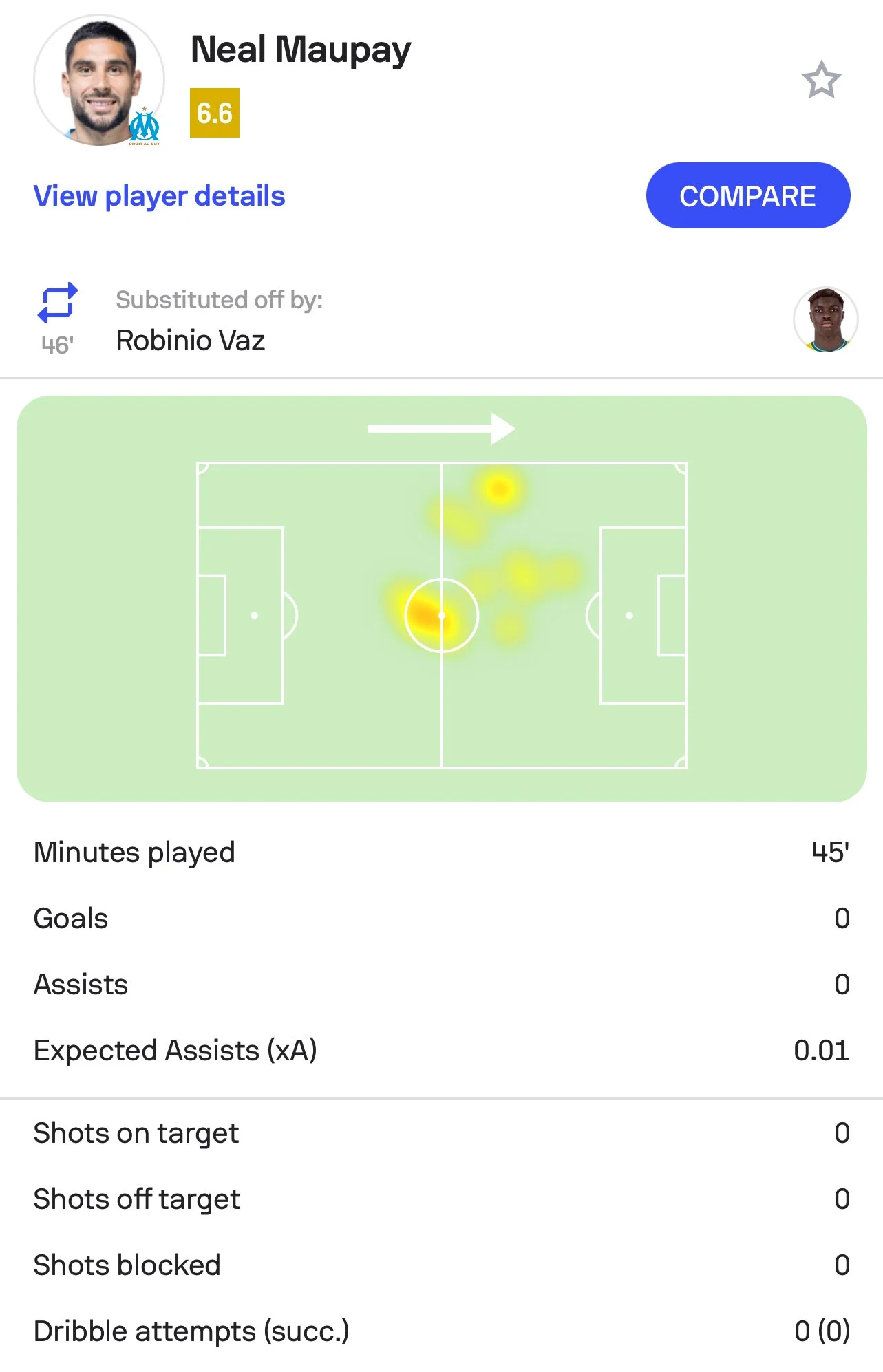
Task: Click the right penalty area on pitch
Action: point(642,615)
